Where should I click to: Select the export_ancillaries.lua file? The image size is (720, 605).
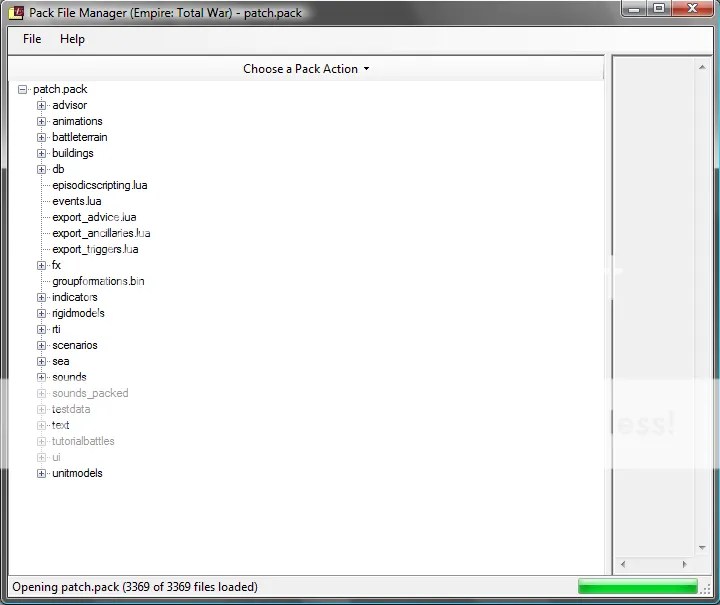(101, 233)
